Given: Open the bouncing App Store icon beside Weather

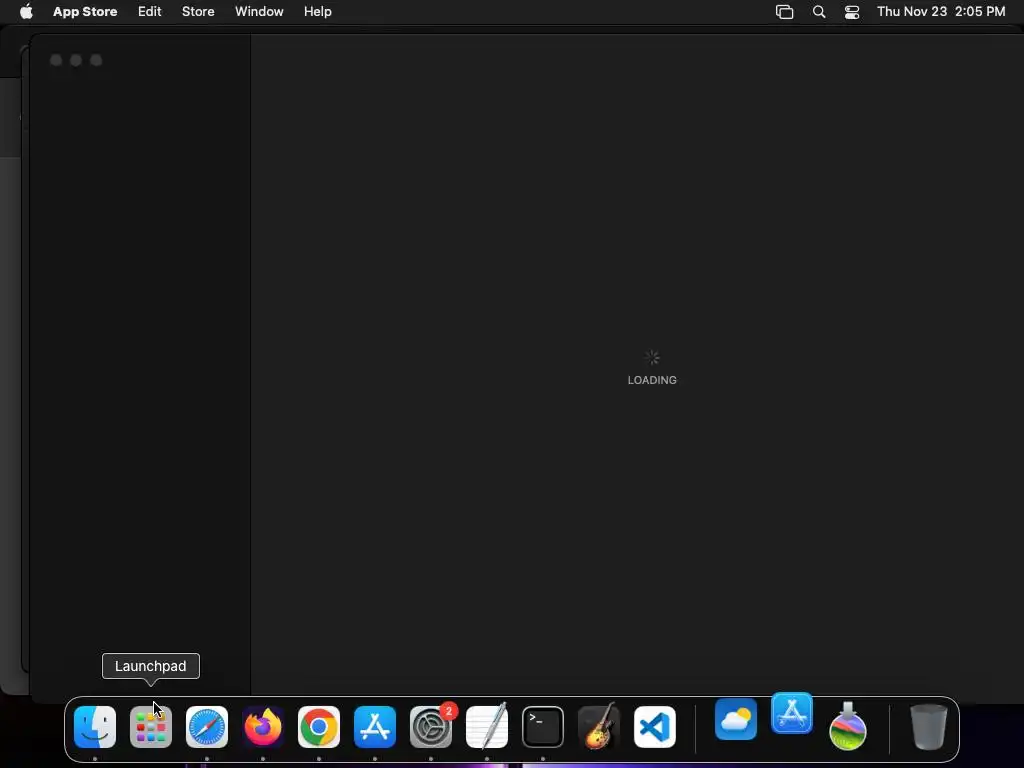Looking at the screenshot, I should pyautogui.click(x=792, y=713).
